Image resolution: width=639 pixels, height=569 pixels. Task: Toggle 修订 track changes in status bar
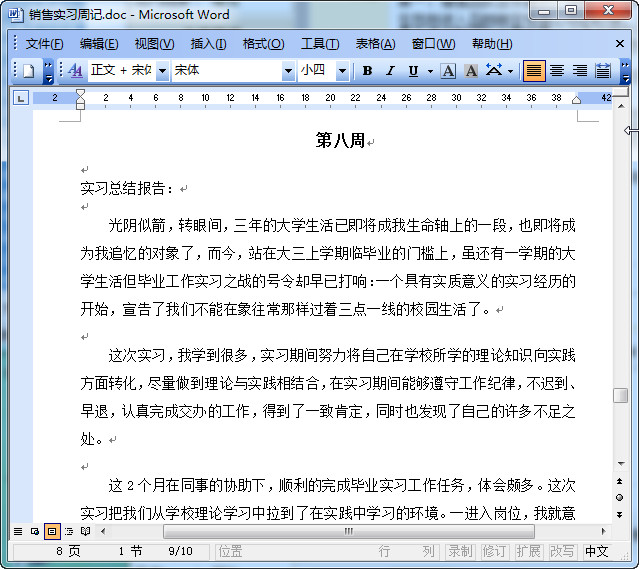point(494,551)
